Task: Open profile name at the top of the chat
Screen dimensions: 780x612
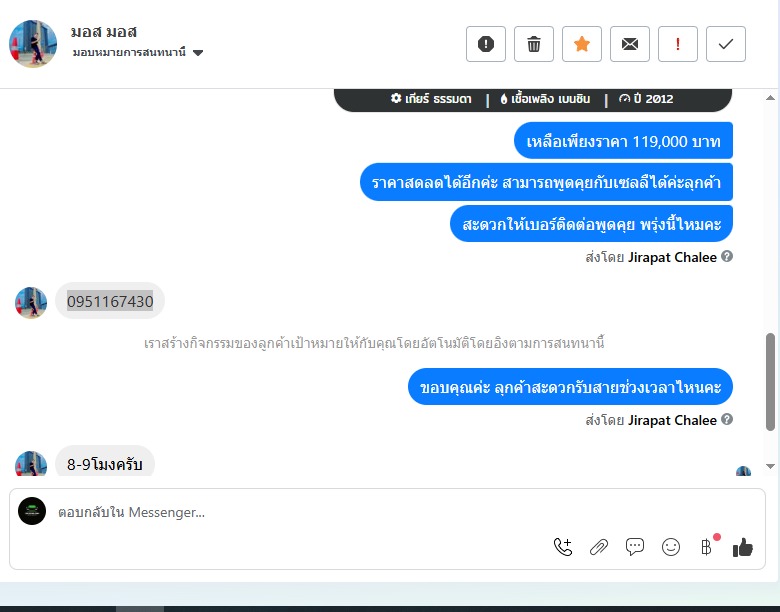Action: [103, 32]
